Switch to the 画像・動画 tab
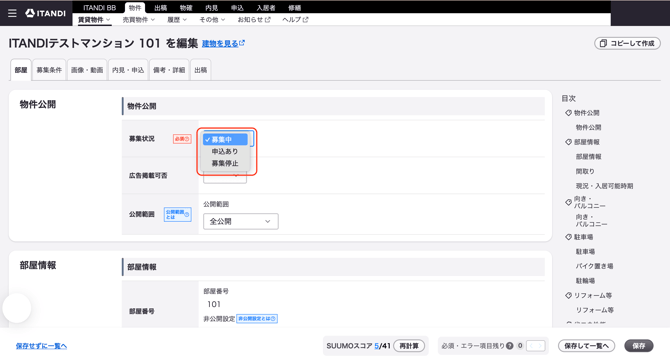Viewport: 670px width, 364px height. [x=87, y=70]
